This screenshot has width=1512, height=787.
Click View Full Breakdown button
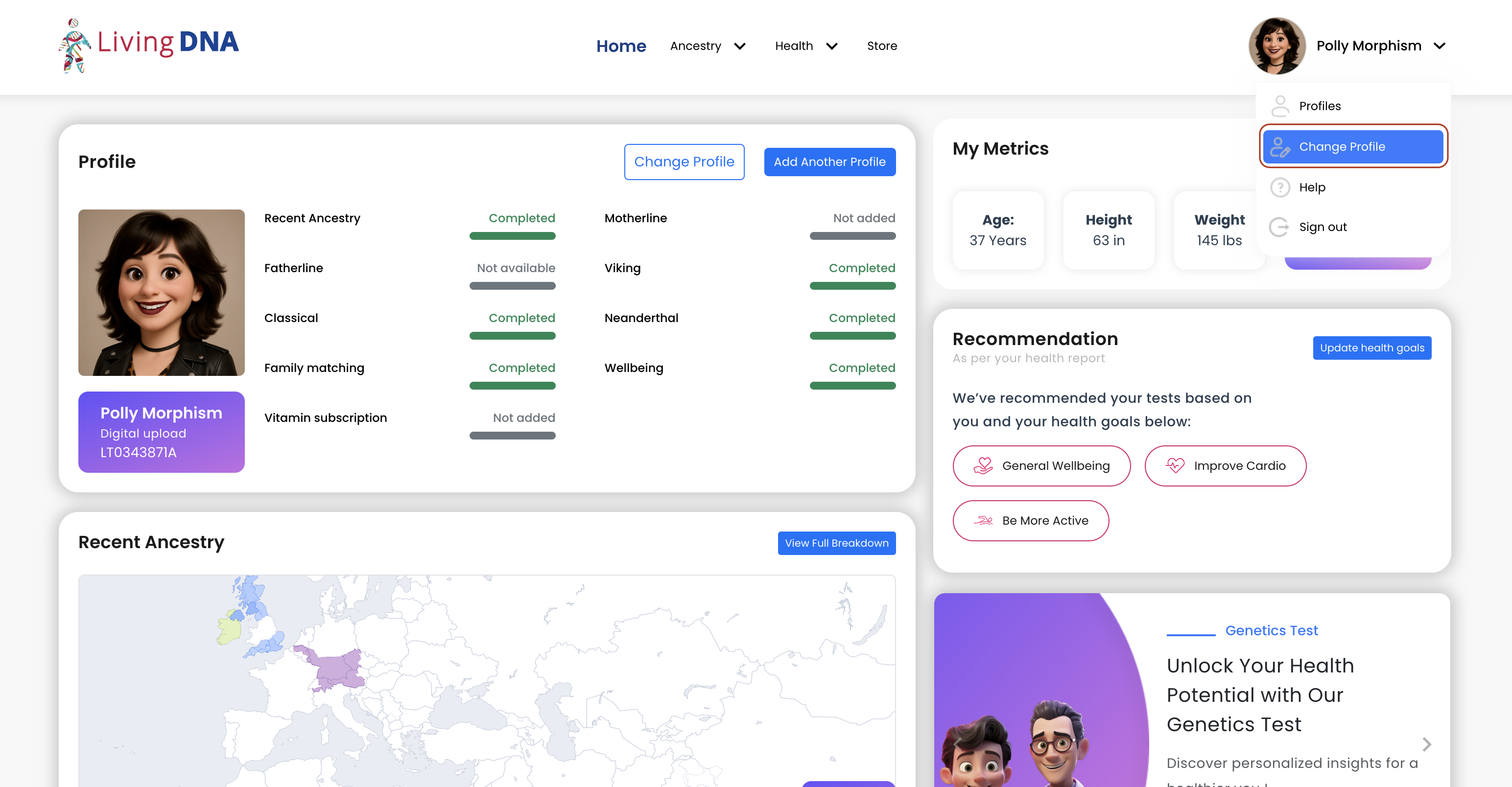coord(836,543)
